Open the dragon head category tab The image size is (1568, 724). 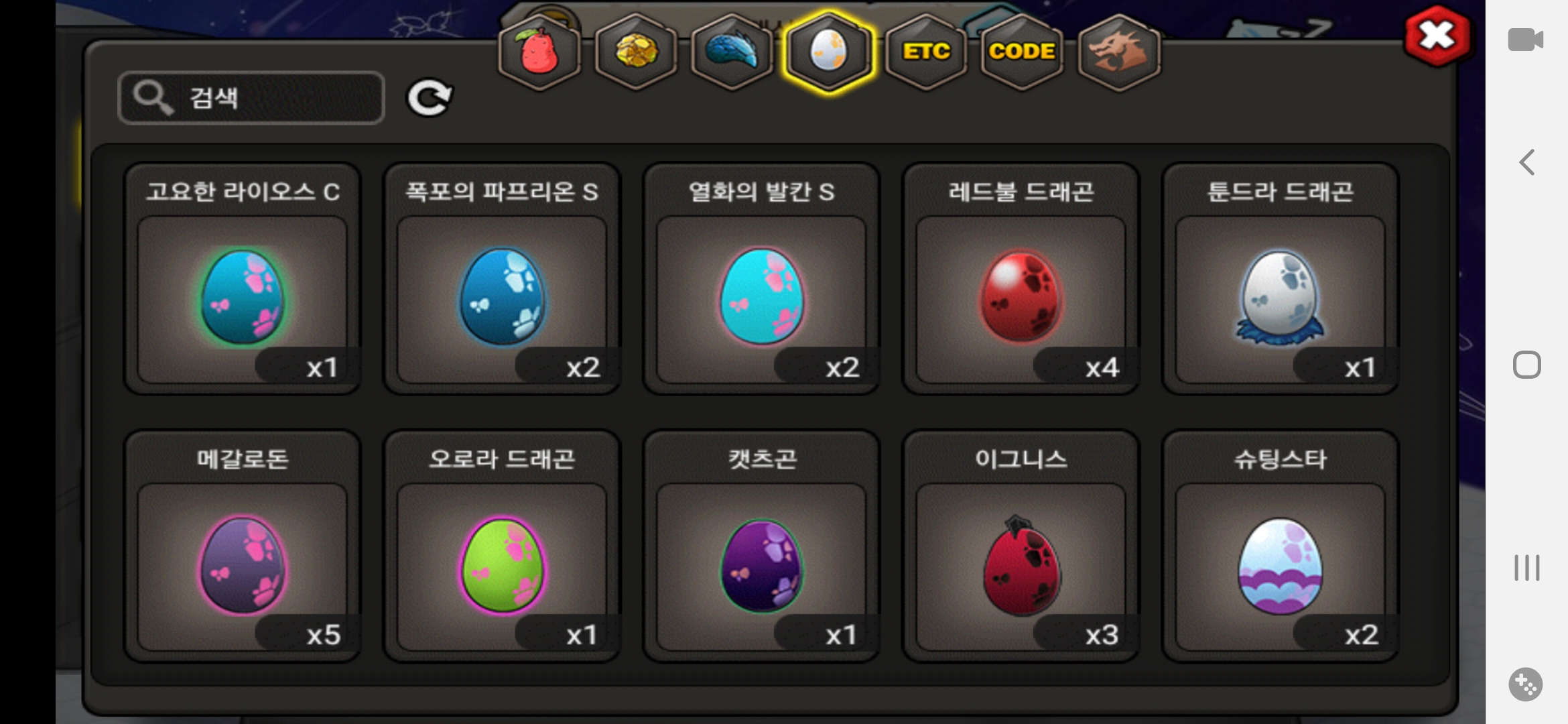[x=1119, y=52]
